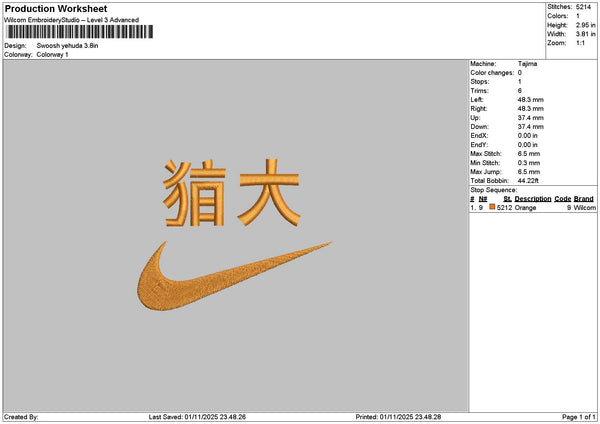This screenshot has height=424, width=600.
Task: Click the Down value 37.4 mm
Action: pyautogui.click(x=530, y=127)
